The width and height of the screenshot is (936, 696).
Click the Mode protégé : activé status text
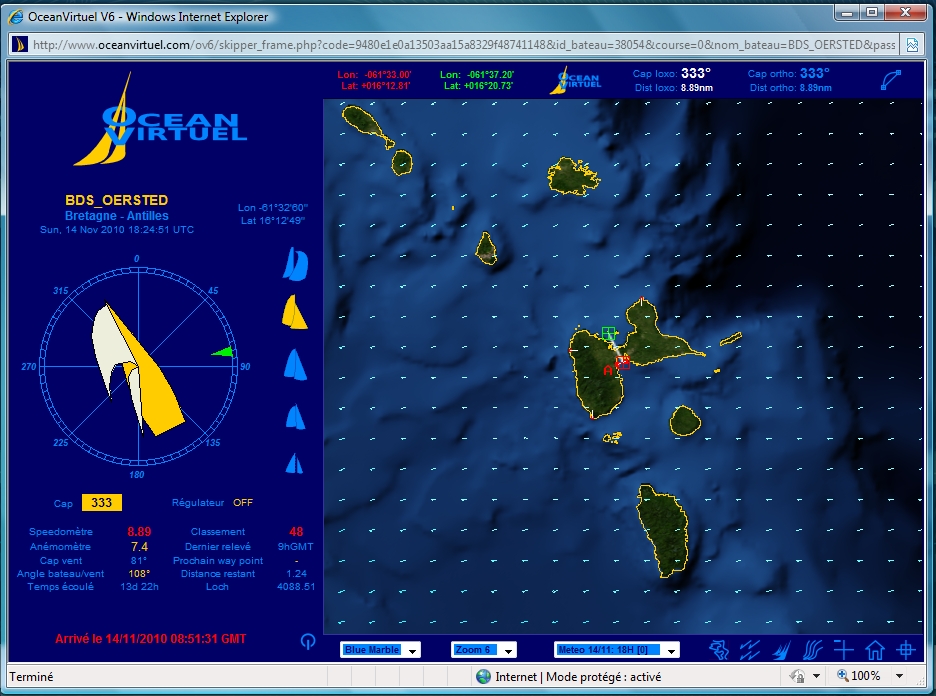coord(604,676)
